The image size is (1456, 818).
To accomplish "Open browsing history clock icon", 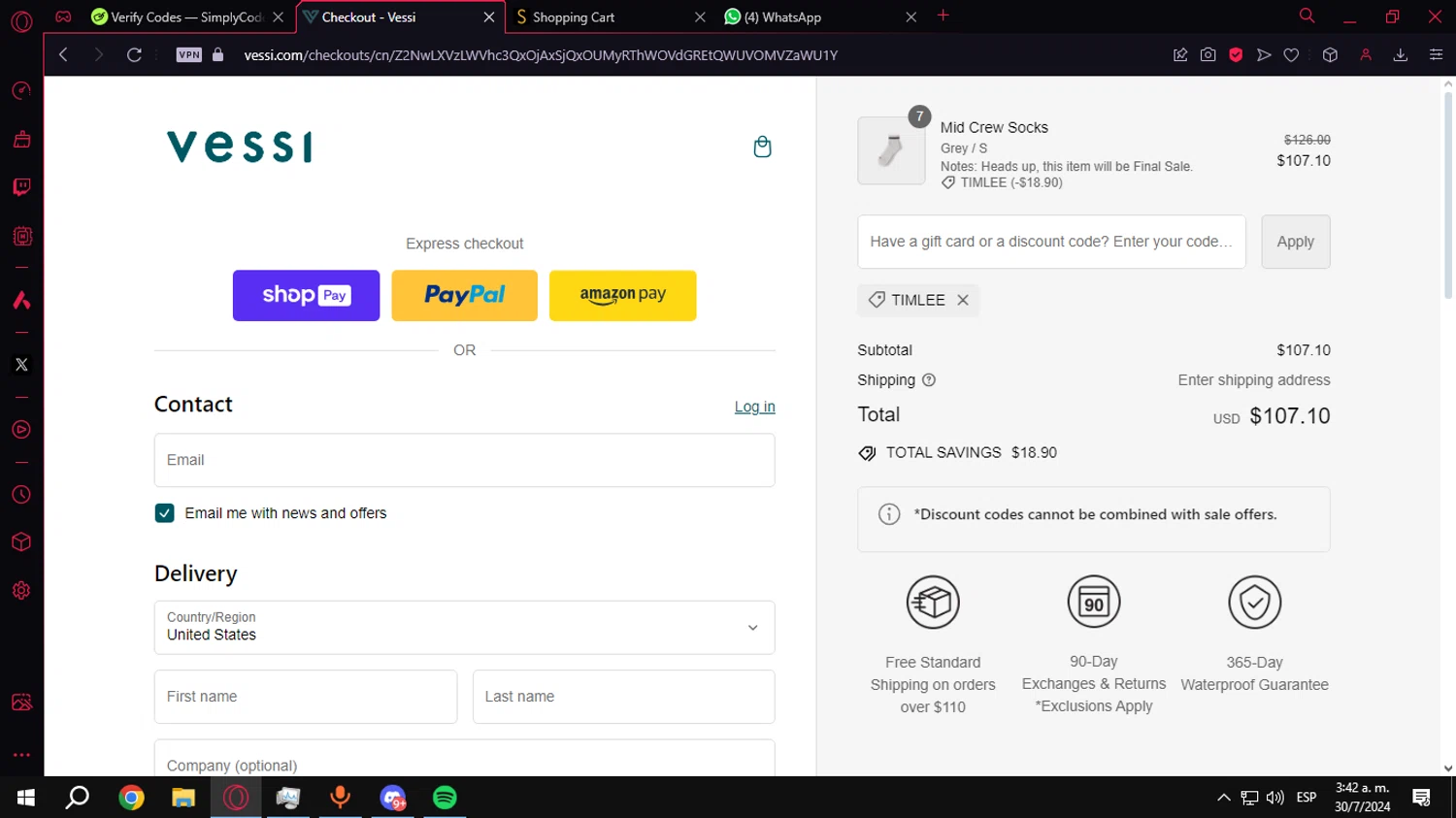I will 21,495.
